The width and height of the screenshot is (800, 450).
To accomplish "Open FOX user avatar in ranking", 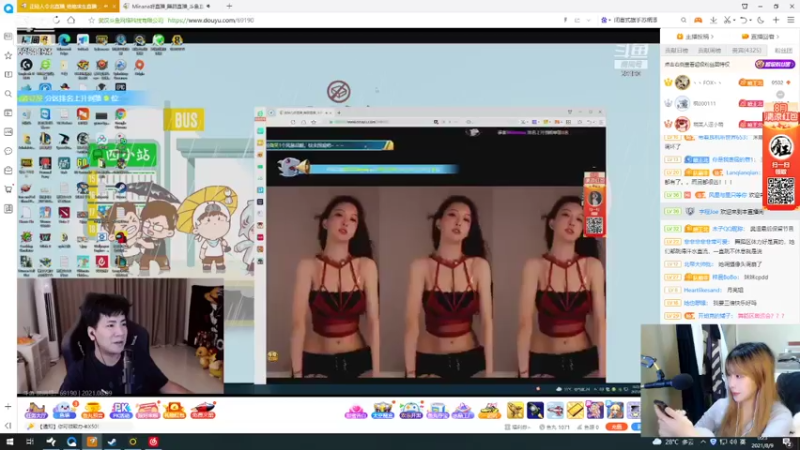I will [682, 82].
